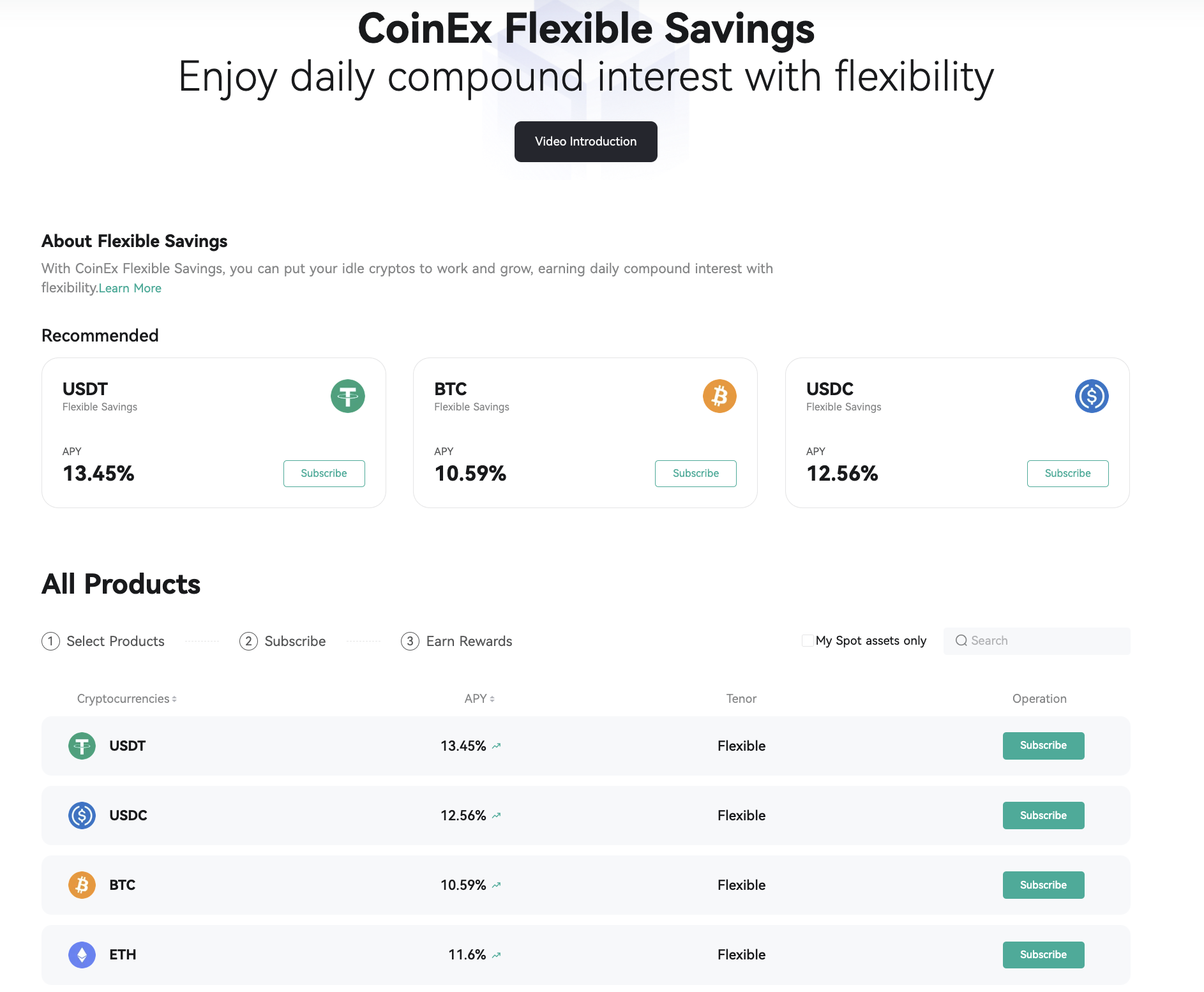This screenshot has height=992, width=1204.
Task: Select step 1 Select Products
Action: 103,641
